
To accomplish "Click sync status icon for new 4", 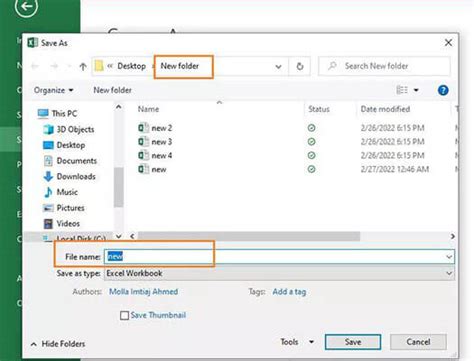I will (x=311, y=155).
